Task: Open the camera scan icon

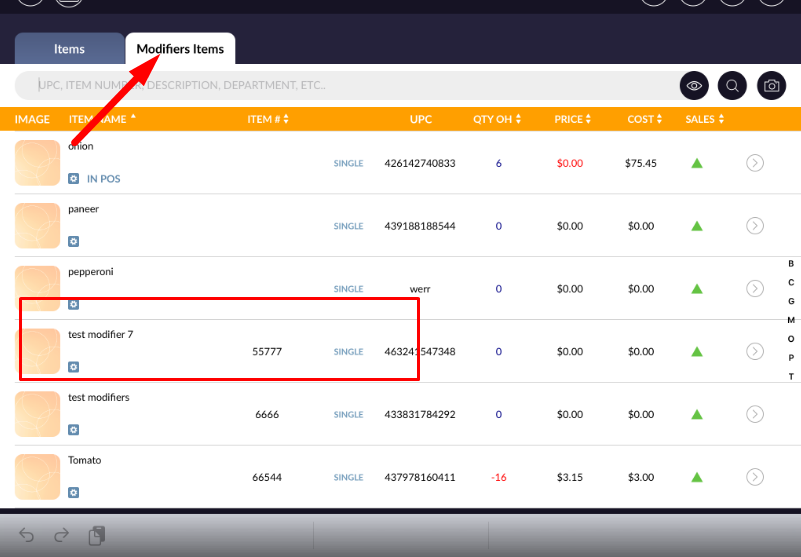Action: pos(771,86)
